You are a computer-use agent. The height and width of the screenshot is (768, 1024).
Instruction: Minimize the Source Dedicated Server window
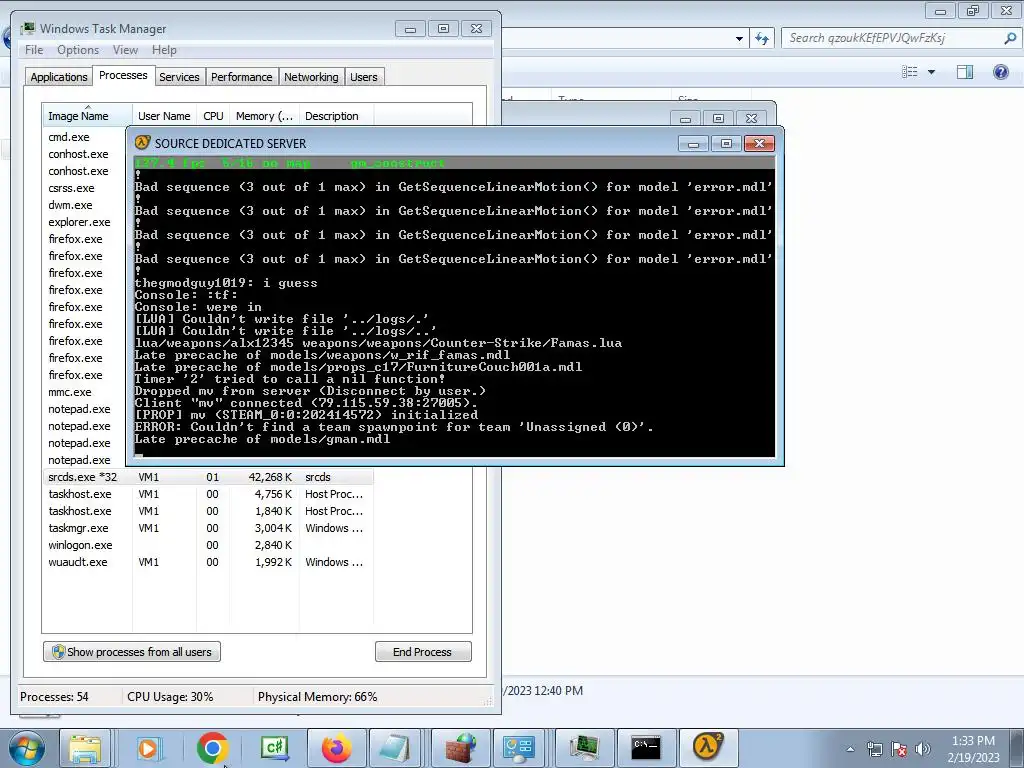pyautogui.click(x=693, y=144)
